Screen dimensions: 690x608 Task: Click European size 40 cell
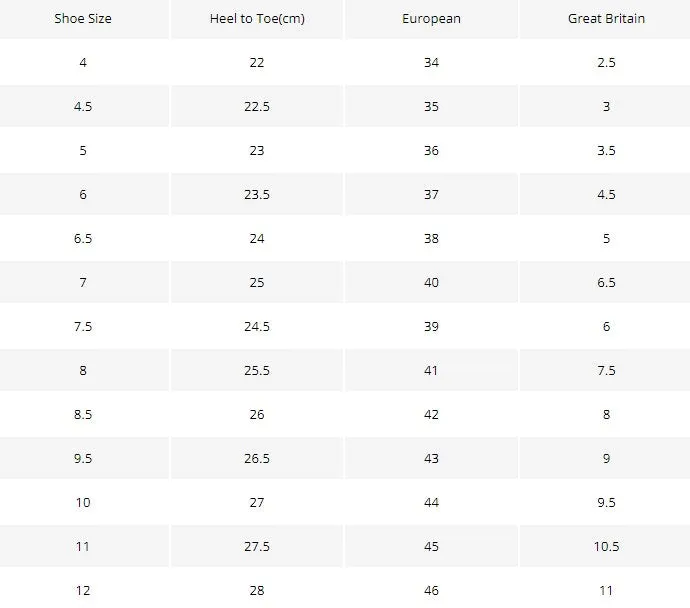coord(431,282)
